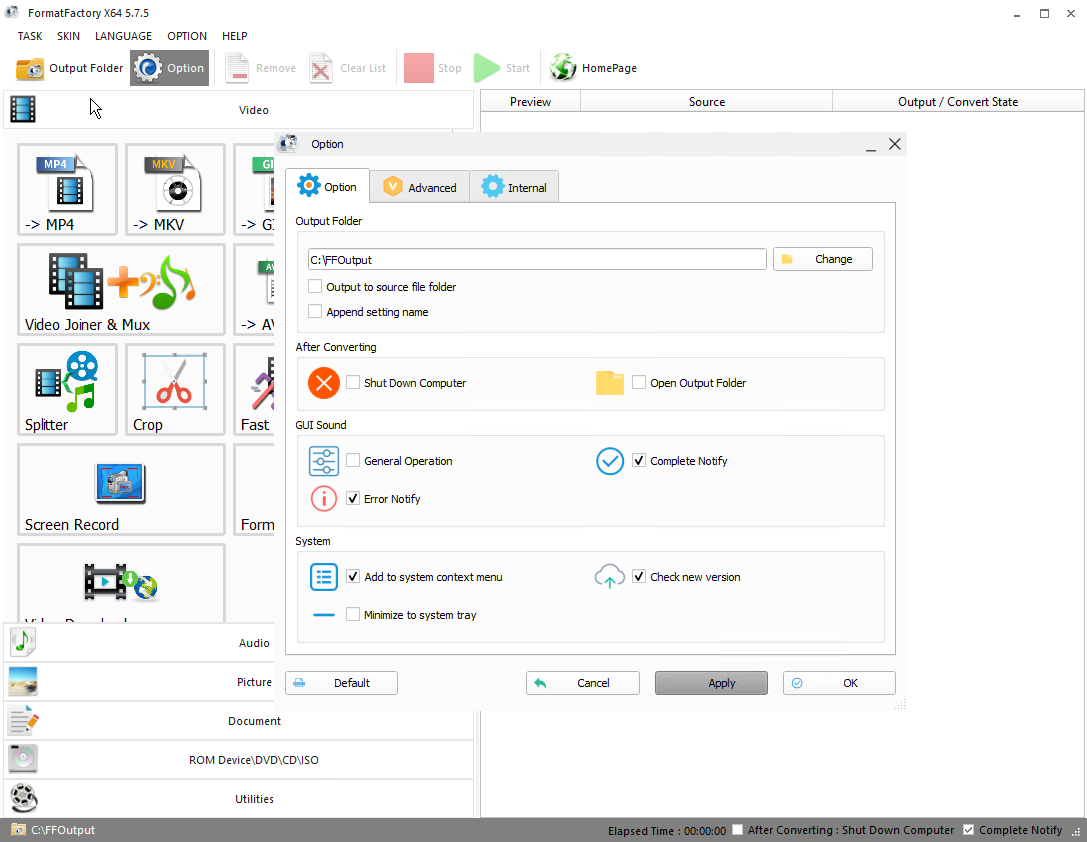Switch to the Advanced tab
Image resolution: width=1087 pixels, height=842 pixels.
tap(419, 187)
